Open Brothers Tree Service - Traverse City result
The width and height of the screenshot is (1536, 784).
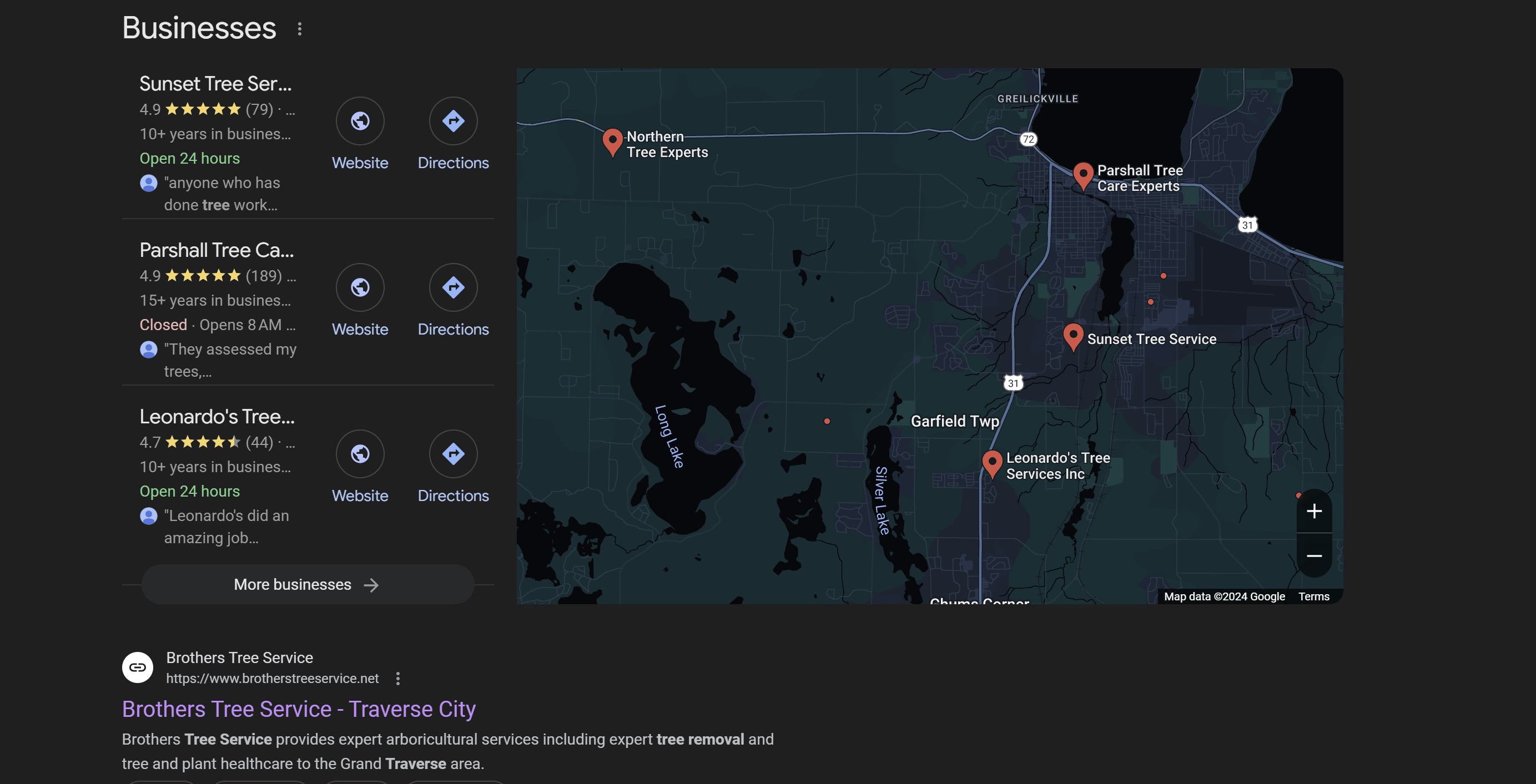point(299,710)
